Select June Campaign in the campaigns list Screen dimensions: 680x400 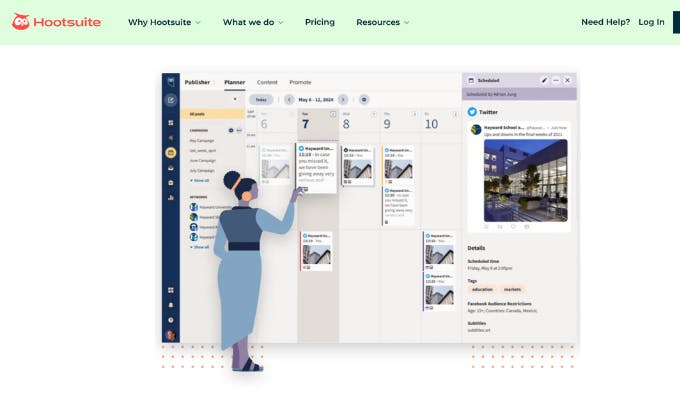pos(203,161)
